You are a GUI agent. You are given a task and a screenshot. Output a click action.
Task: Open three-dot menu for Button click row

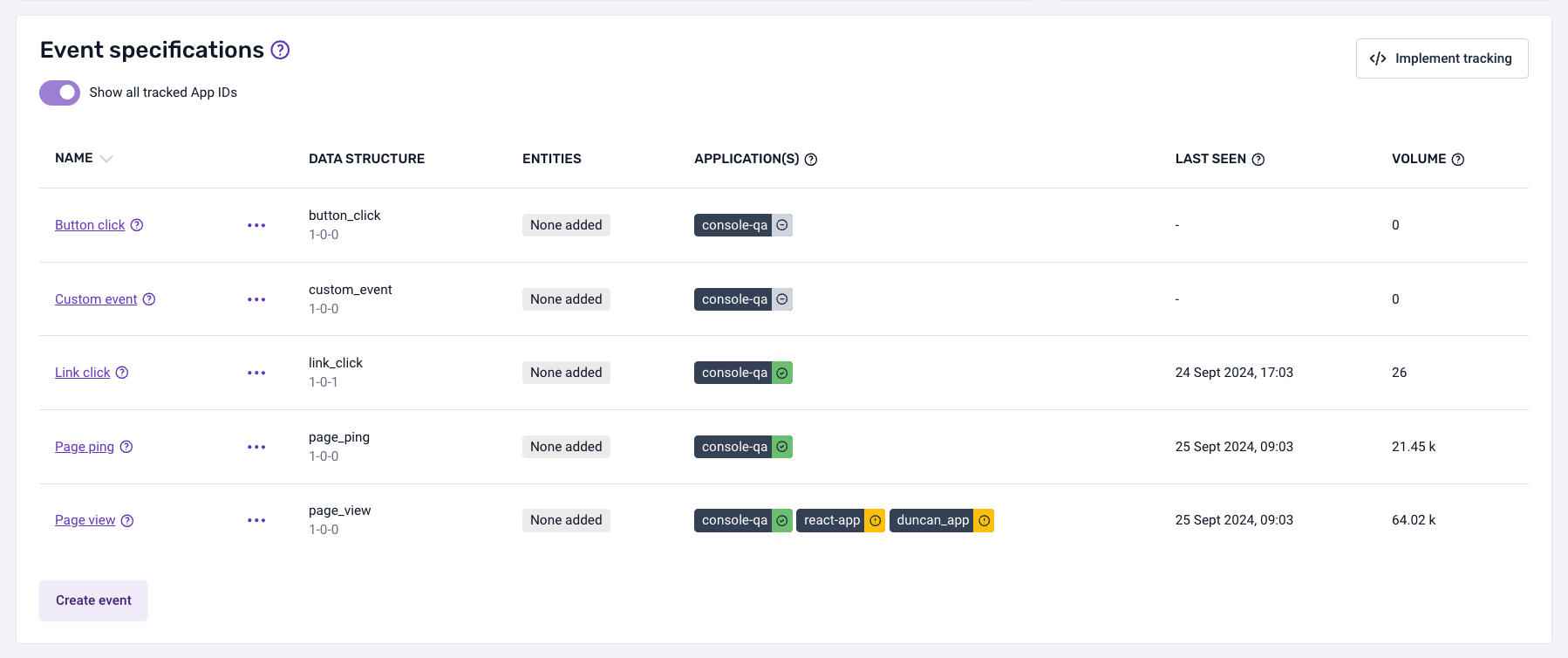[256, 225]
